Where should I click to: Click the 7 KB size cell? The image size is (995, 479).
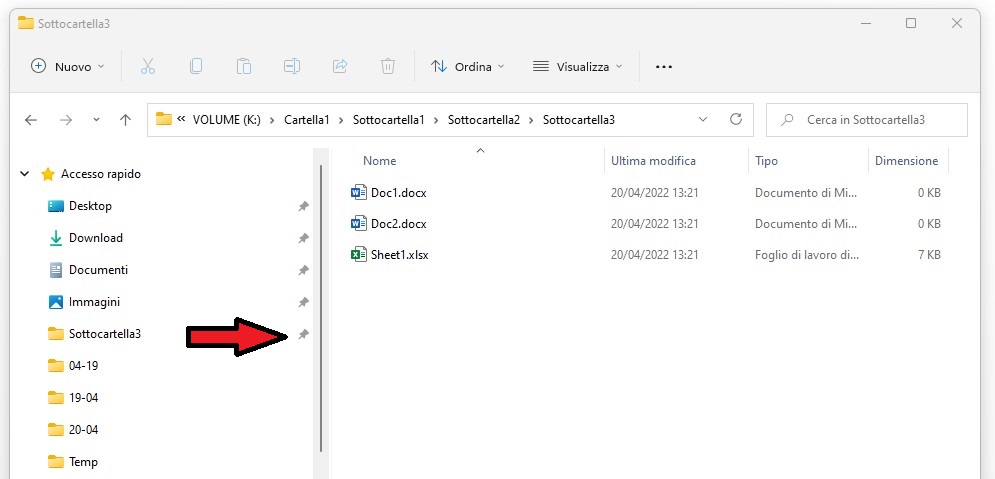click(x=928, y=254)
